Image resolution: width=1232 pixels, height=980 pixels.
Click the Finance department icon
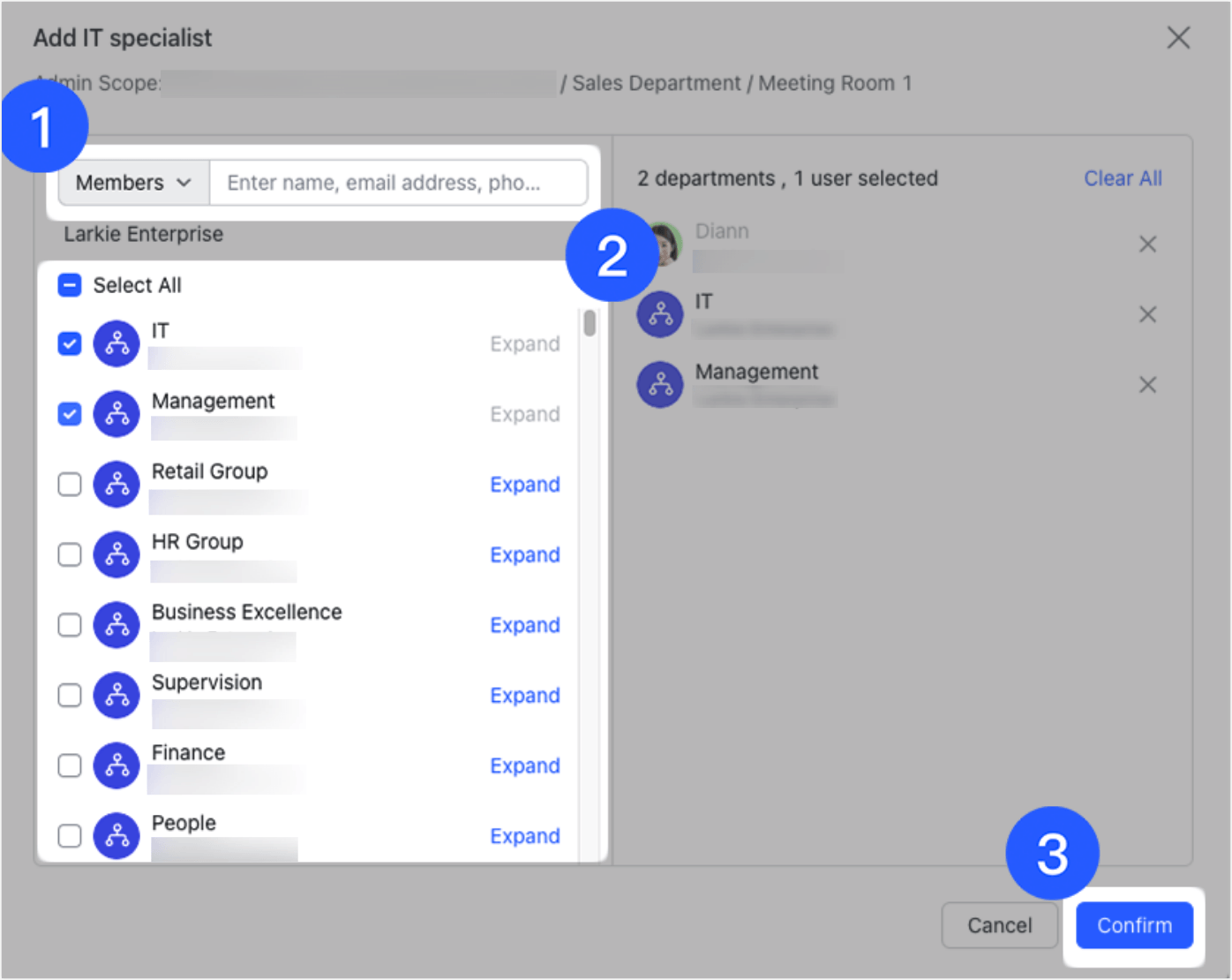point(116,765)
